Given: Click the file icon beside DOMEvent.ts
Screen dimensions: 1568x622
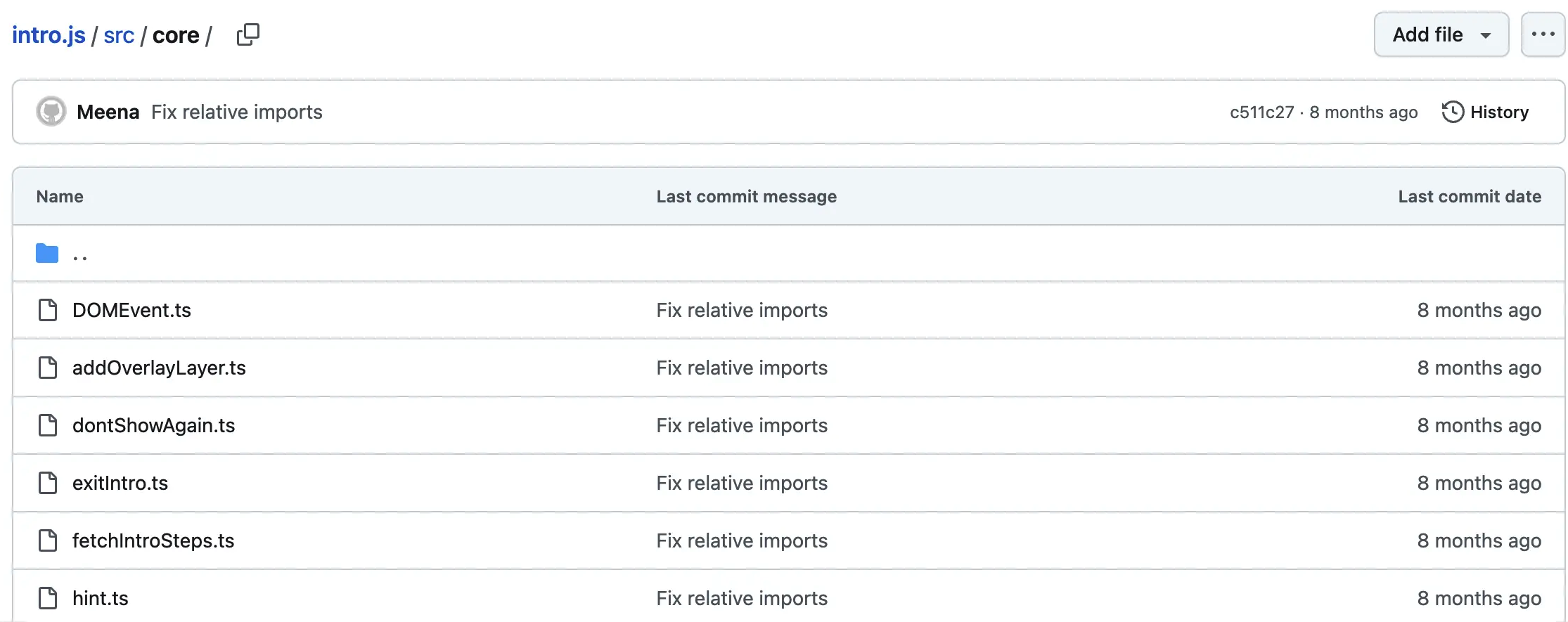Looking at the screenshot, I should pyautogui.click(x=48, y=310).
